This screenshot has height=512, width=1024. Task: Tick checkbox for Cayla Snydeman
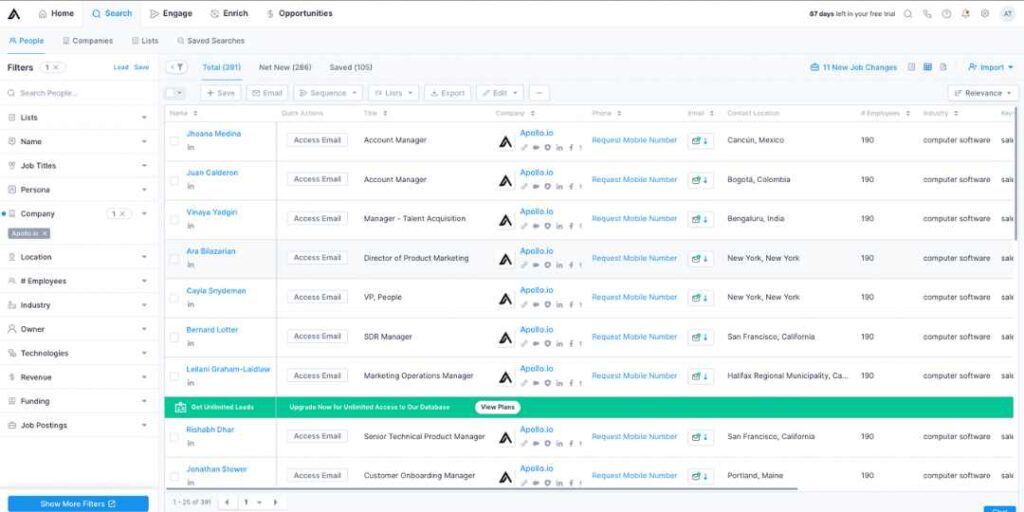pyautogui.click(x=174, y=298)
